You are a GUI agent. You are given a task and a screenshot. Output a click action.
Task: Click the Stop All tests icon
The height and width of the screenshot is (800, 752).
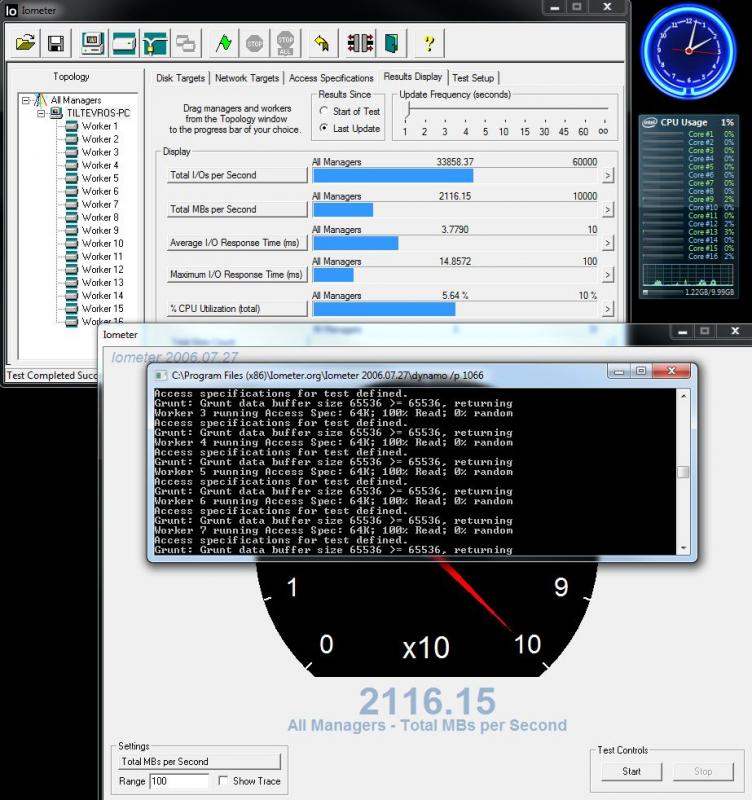coord(285,43)
